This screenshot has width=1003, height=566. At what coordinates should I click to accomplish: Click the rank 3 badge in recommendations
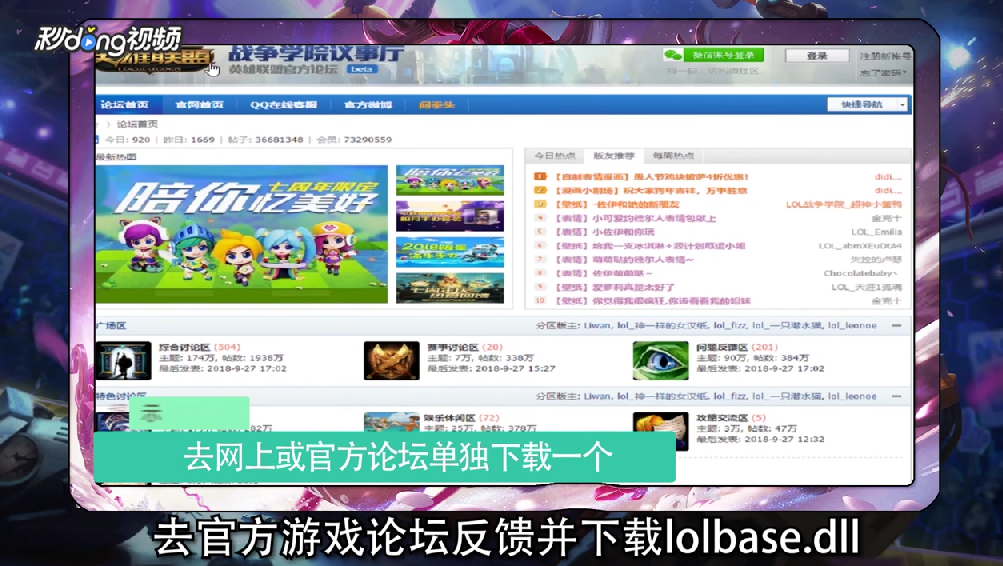click(x=540, y=205)
